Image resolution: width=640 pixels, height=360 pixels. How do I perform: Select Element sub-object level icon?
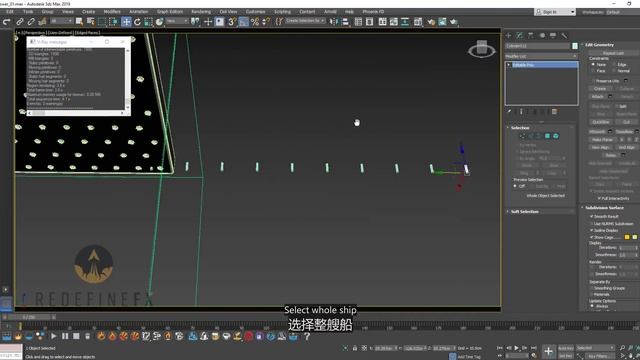556,136
